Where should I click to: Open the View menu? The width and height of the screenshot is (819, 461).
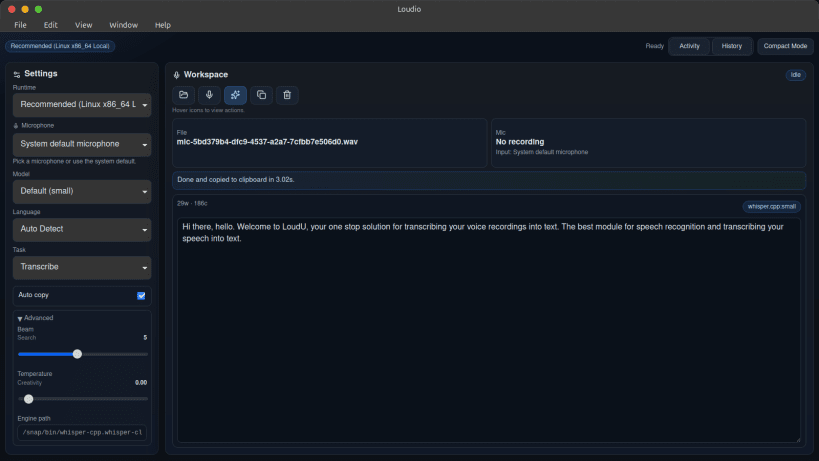tap(84, 25)
